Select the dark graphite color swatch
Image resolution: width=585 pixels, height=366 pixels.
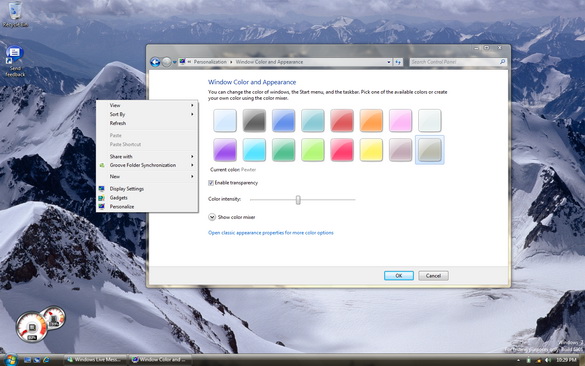[254, 121]
